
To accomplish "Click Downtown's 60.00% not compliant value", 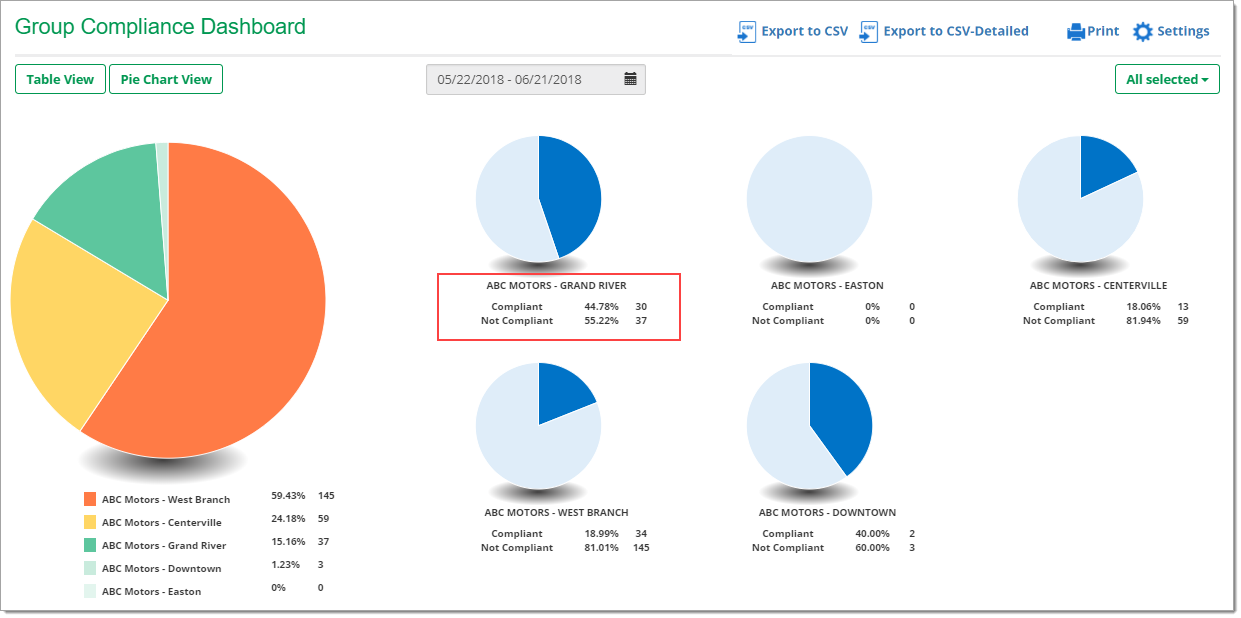I will click(x=873, y=548).
